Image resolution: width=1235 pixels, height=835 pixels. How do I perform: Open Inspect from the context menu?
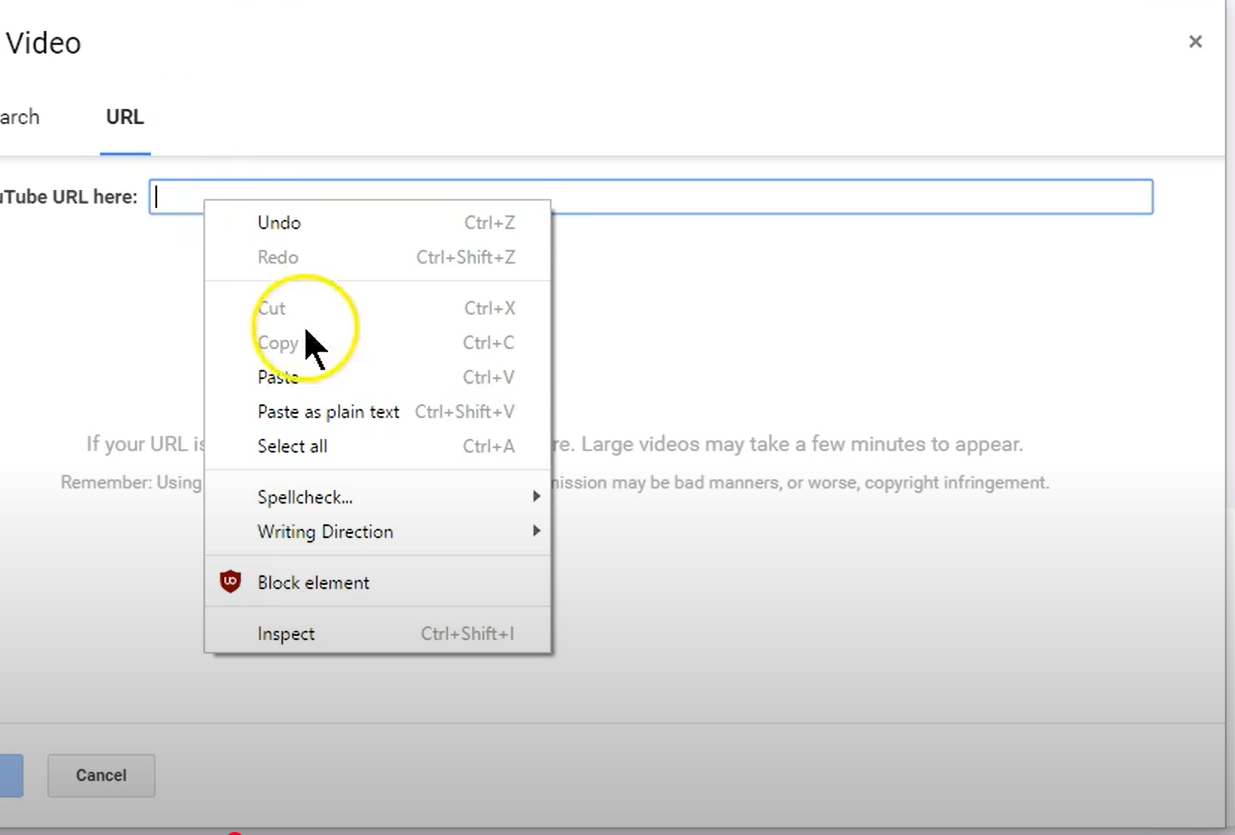[286, 633]
